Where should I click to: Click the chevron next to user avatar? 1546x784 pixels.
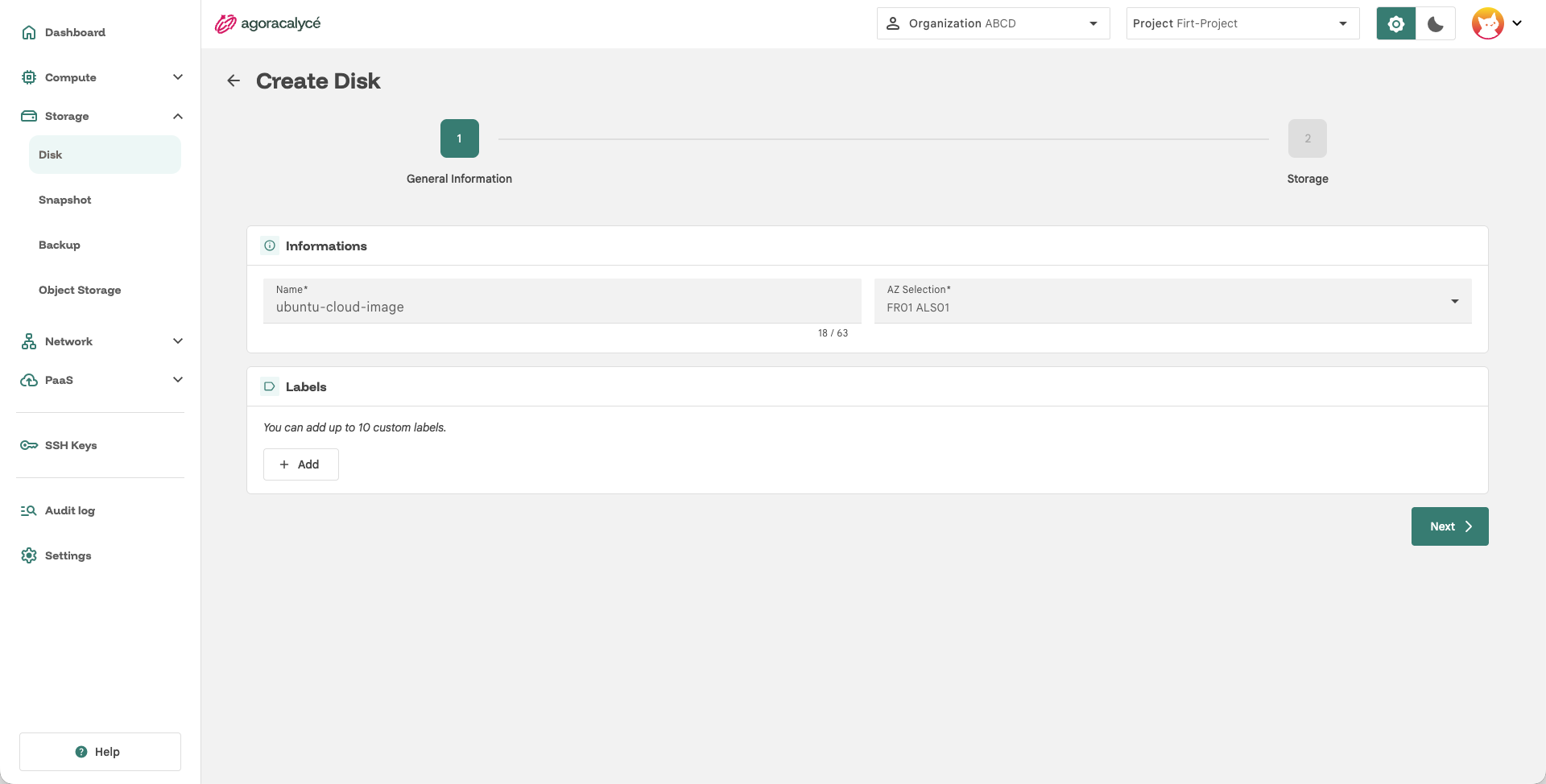(1517, 23)
